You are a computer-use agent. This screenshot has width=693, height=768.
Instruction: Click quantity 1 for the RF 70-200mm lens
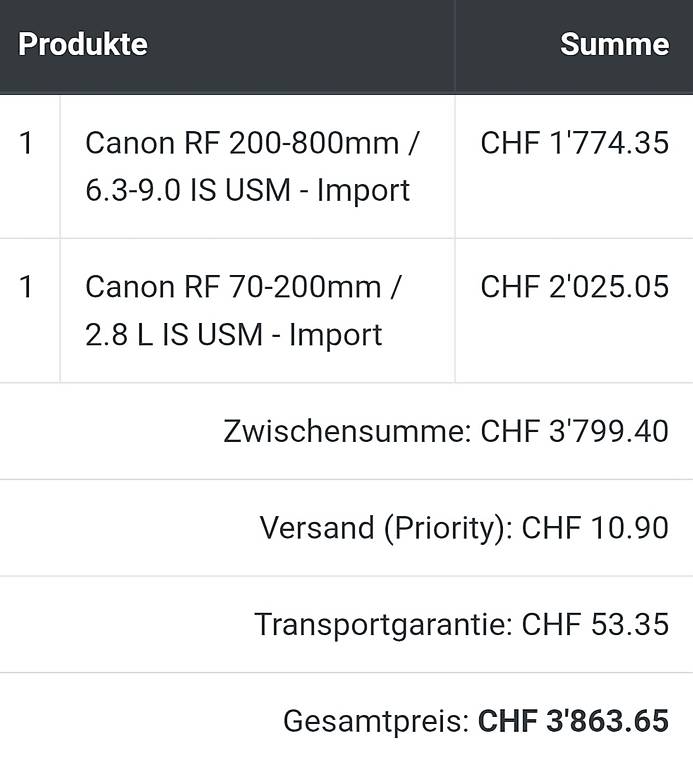click(26, 287)
